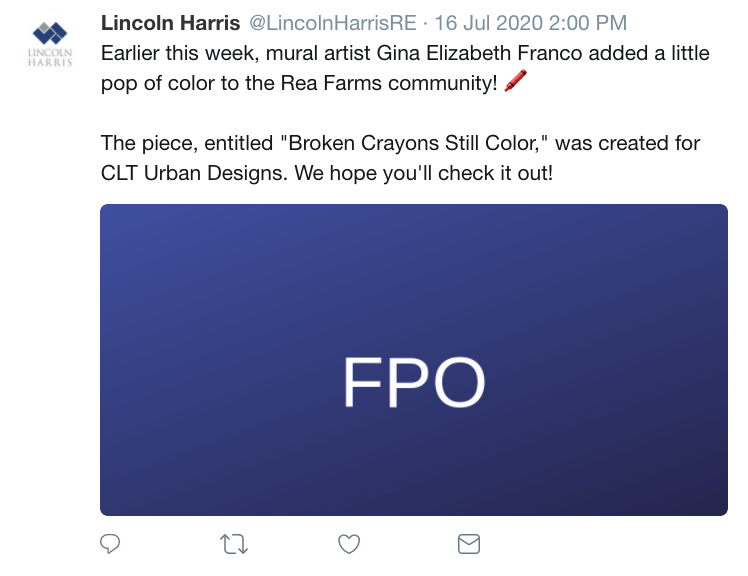Click the white FPO placeholder text
The image size is (748, 576).
pos(413,382)
